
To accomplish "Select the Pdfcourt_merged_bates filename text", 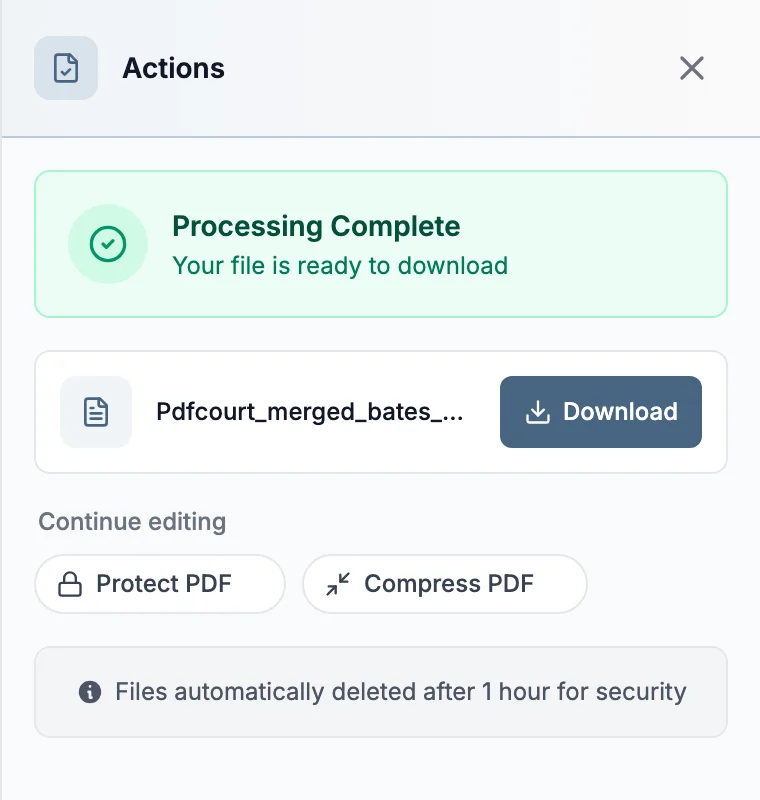I will click(x=310, y=412).
